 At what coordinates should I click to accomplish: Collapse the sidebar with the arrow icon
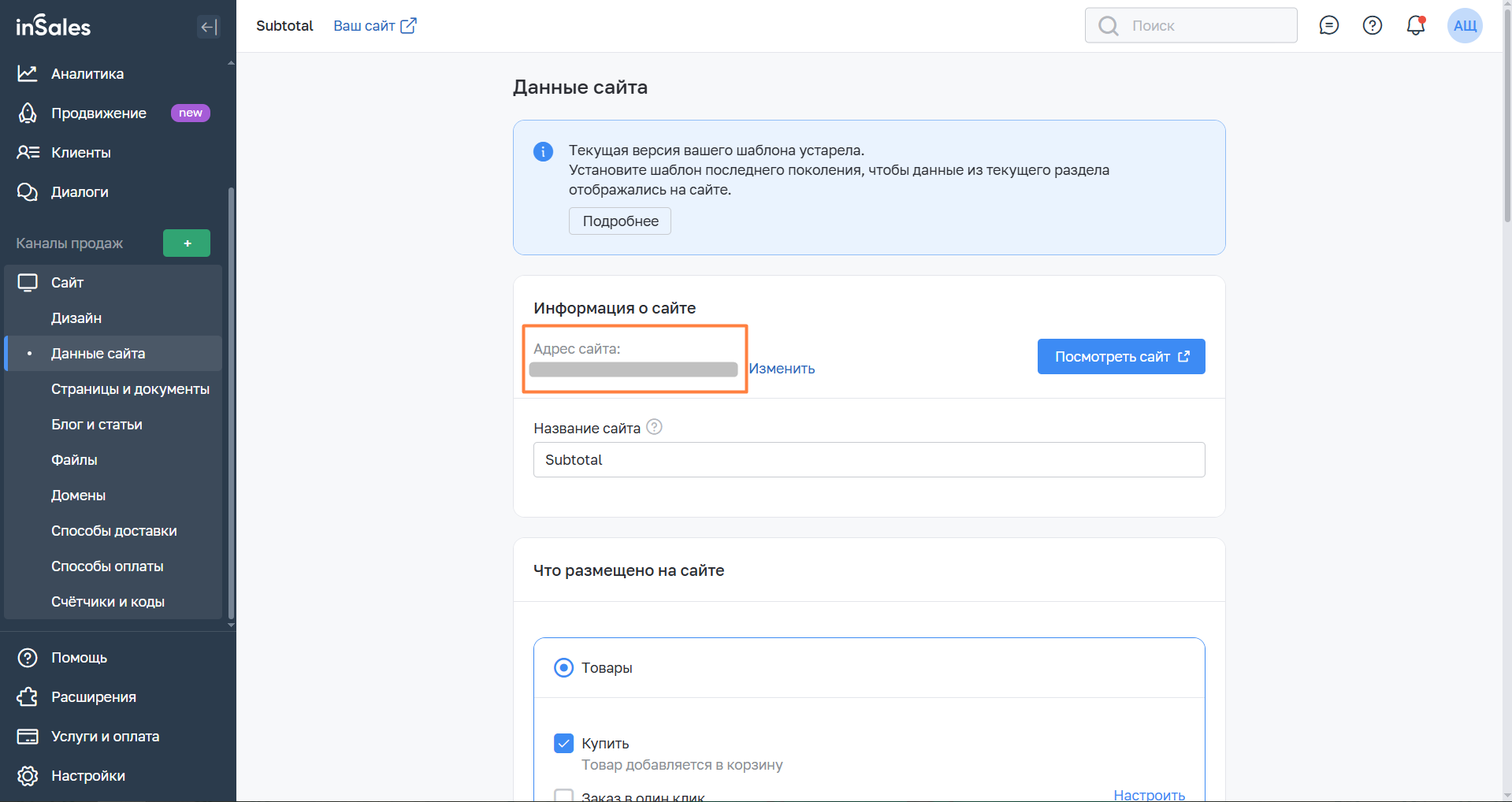208,27
